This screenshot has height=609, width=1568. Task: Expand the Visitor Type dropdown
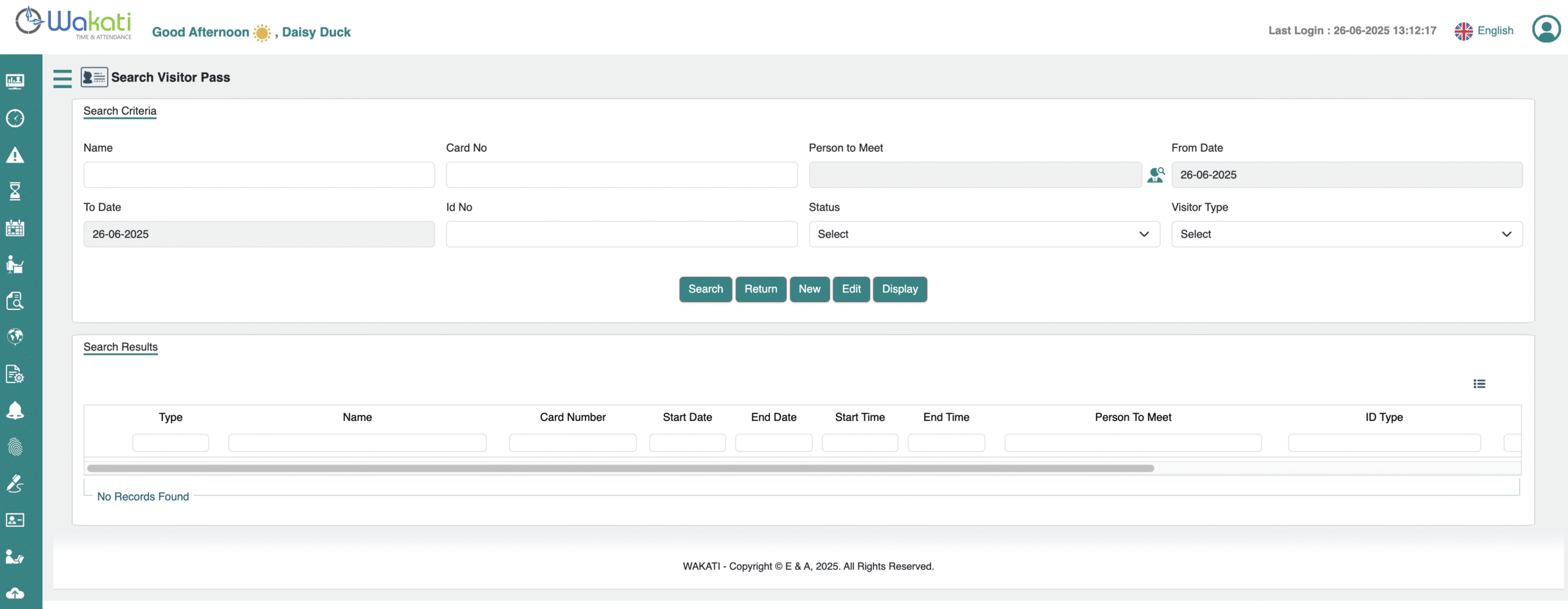click(1346, 235)
